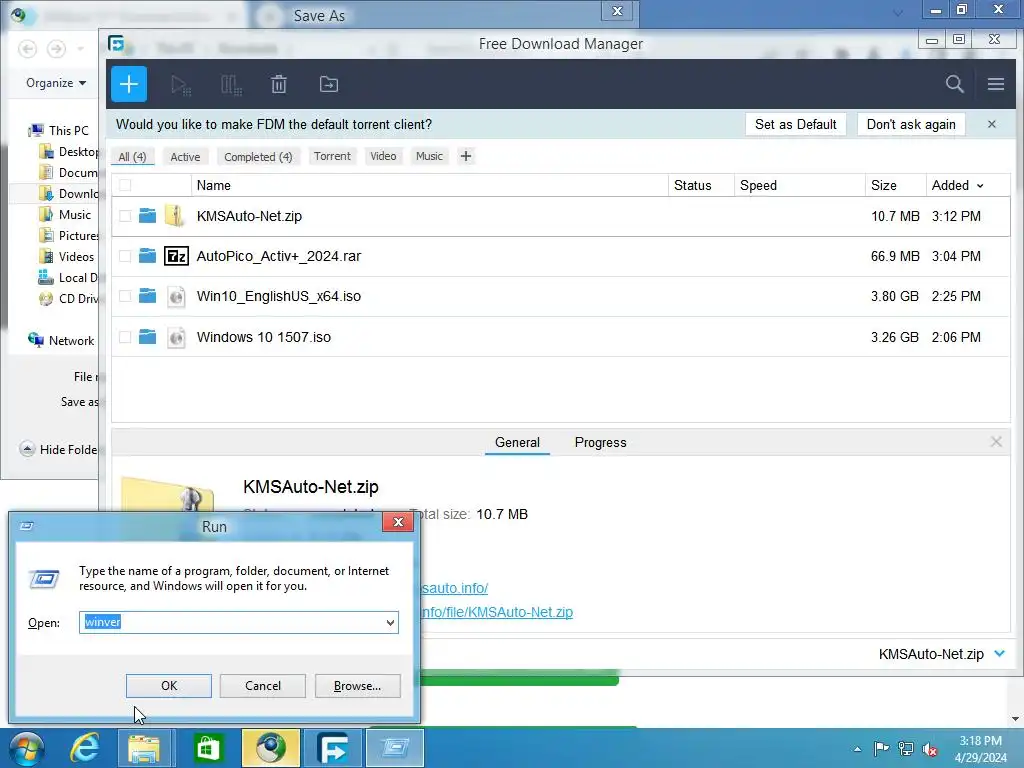Click the Start button on taskbar
This screenshot has width=1024, height=768.
pos(27,748)
